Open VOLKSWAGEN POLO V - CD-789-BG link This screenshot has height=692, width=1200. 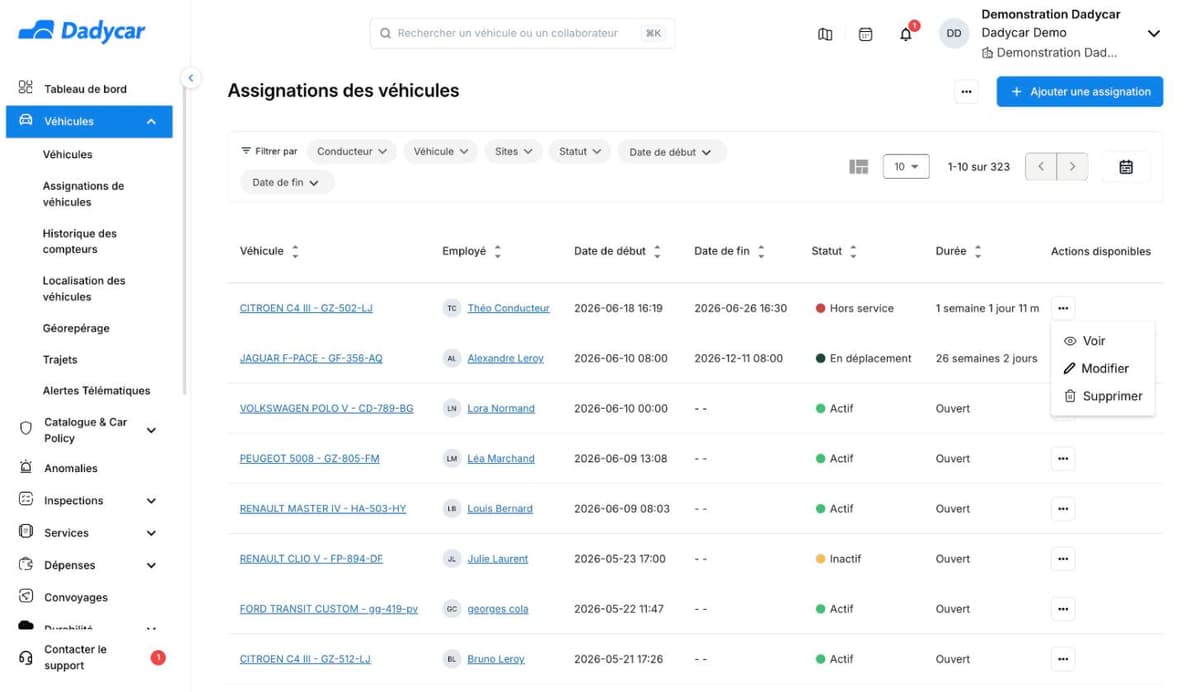326,408
